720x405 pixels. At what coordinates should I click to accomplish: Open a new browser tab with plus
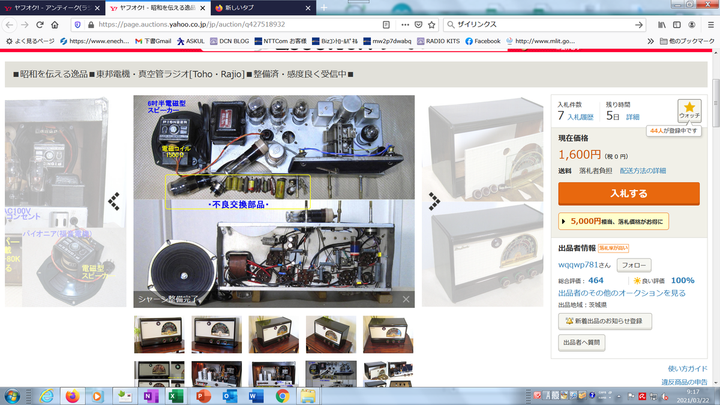(323, 7)
